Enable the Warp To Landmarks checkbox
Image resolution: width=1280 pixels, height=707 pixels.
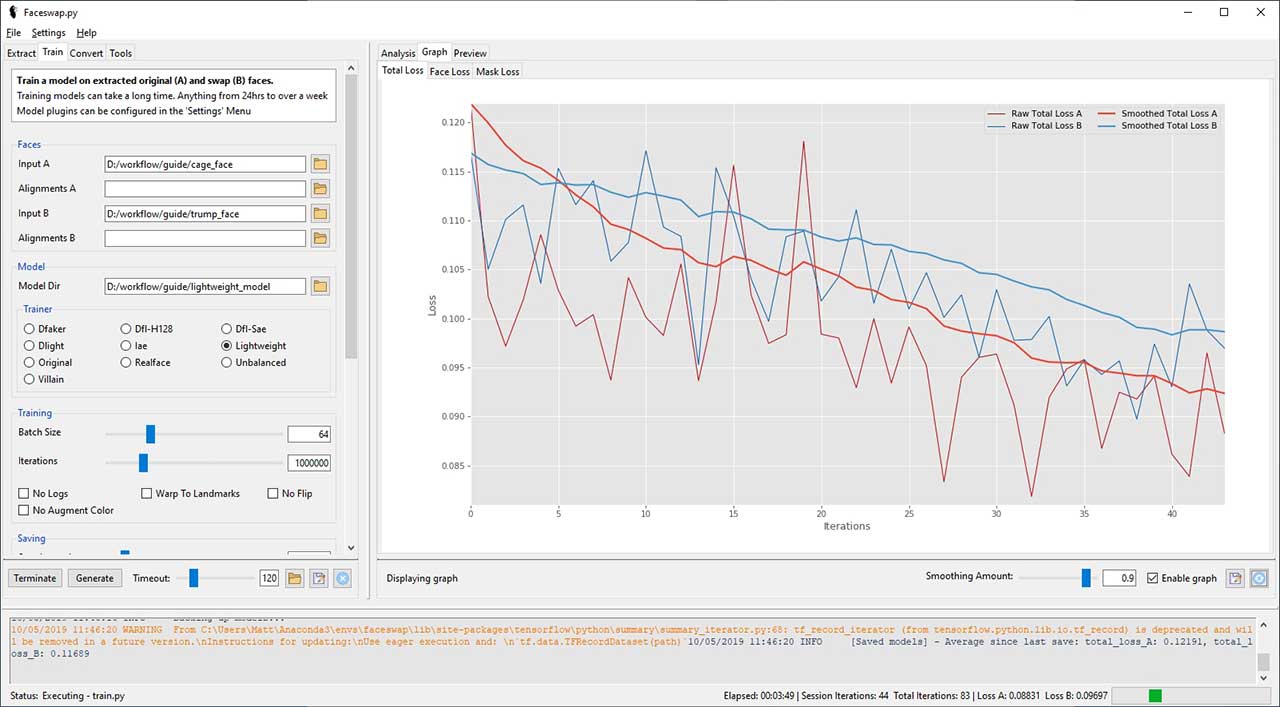tap(147, 494)
